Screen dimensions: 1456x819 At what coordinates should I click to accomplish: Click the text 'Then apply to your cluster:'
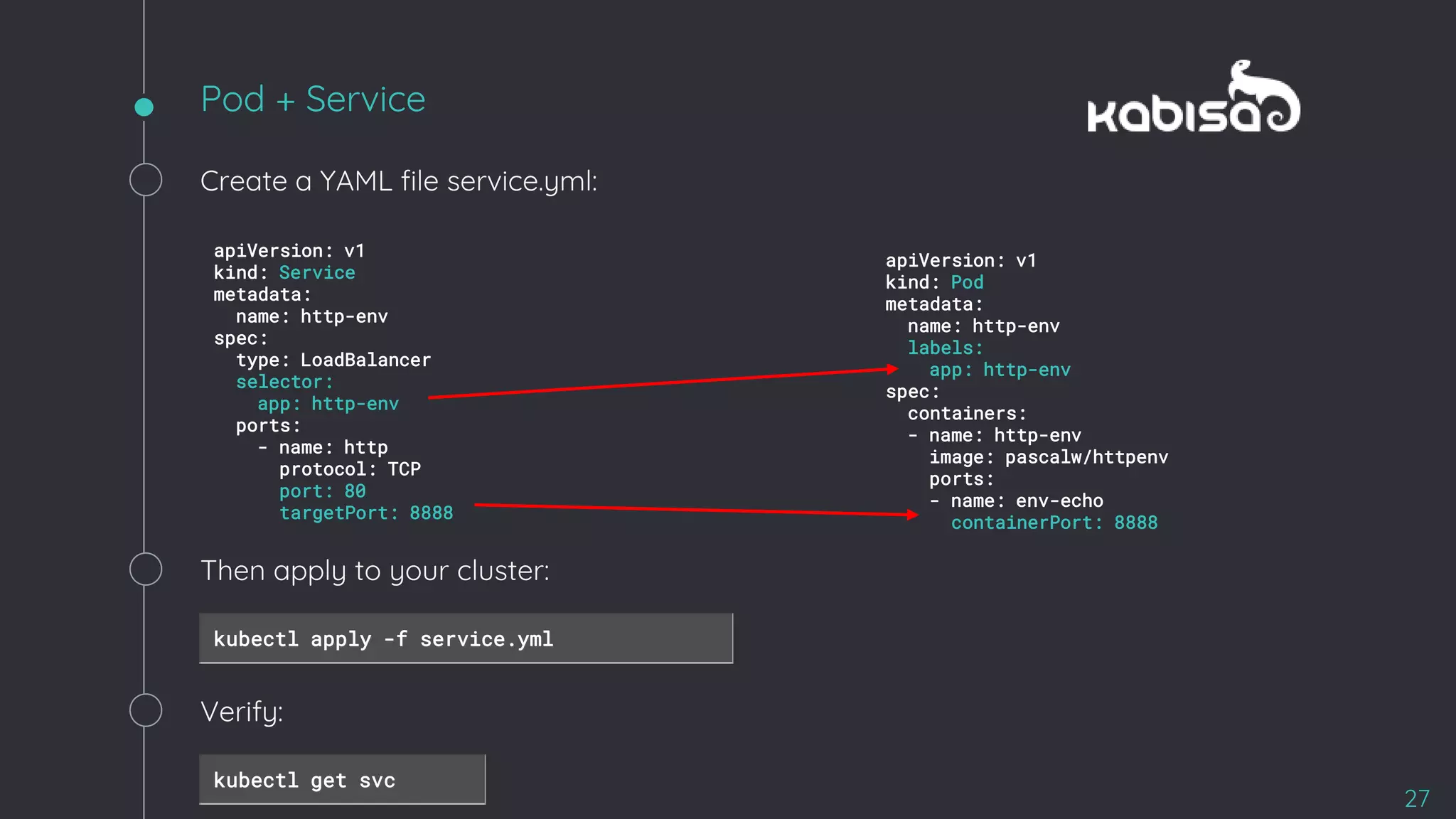coord(375,572)
